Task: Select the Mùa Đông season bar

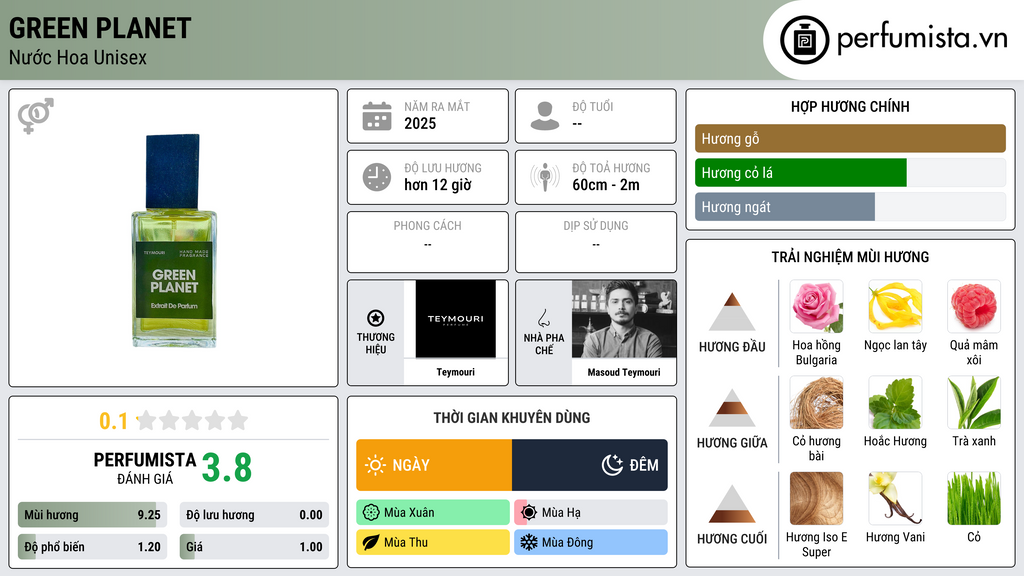Action: [591, 543]
